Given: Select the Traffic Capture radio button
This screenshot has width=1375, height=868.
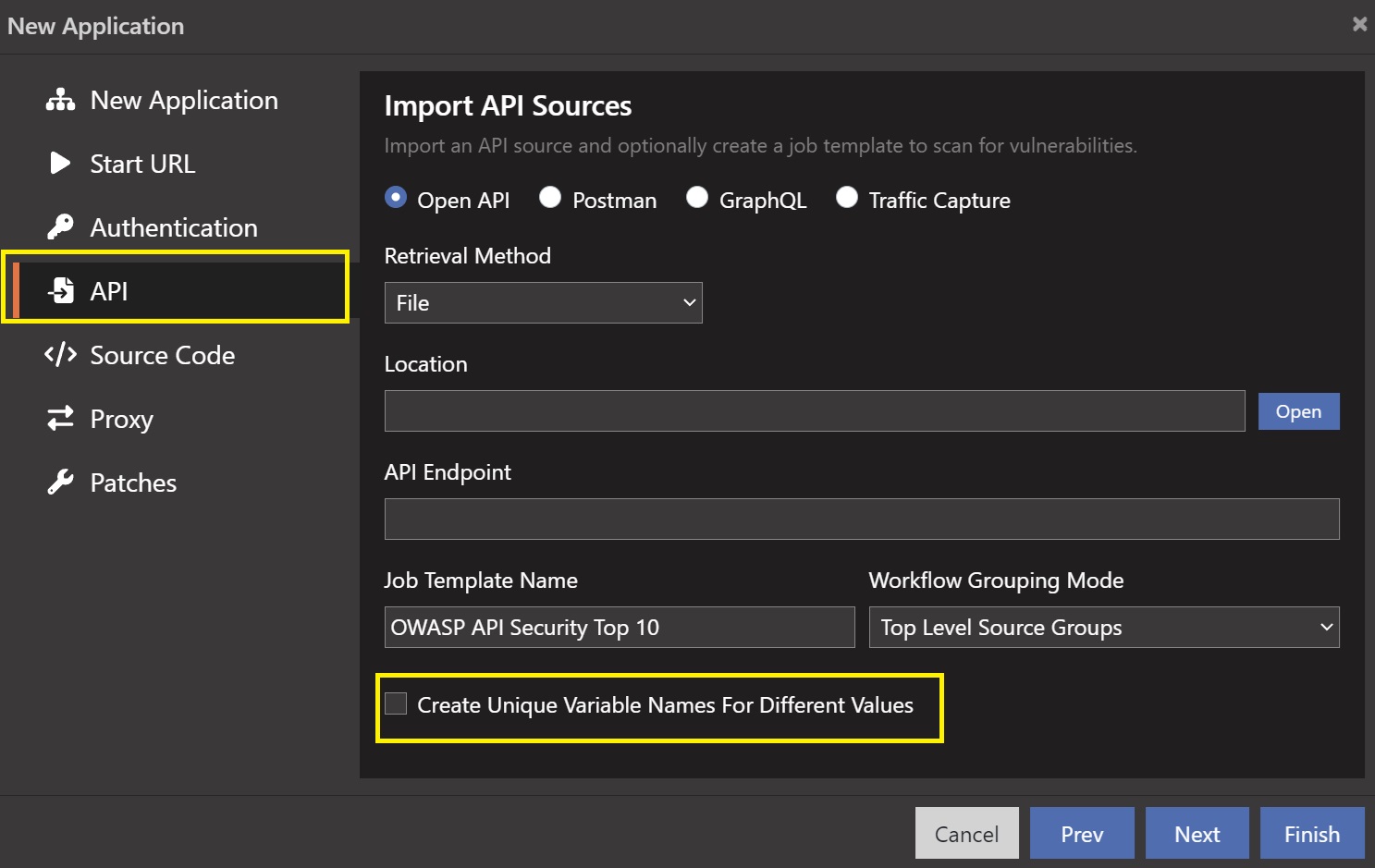Looking at the screenshot, I should point(846,198).
